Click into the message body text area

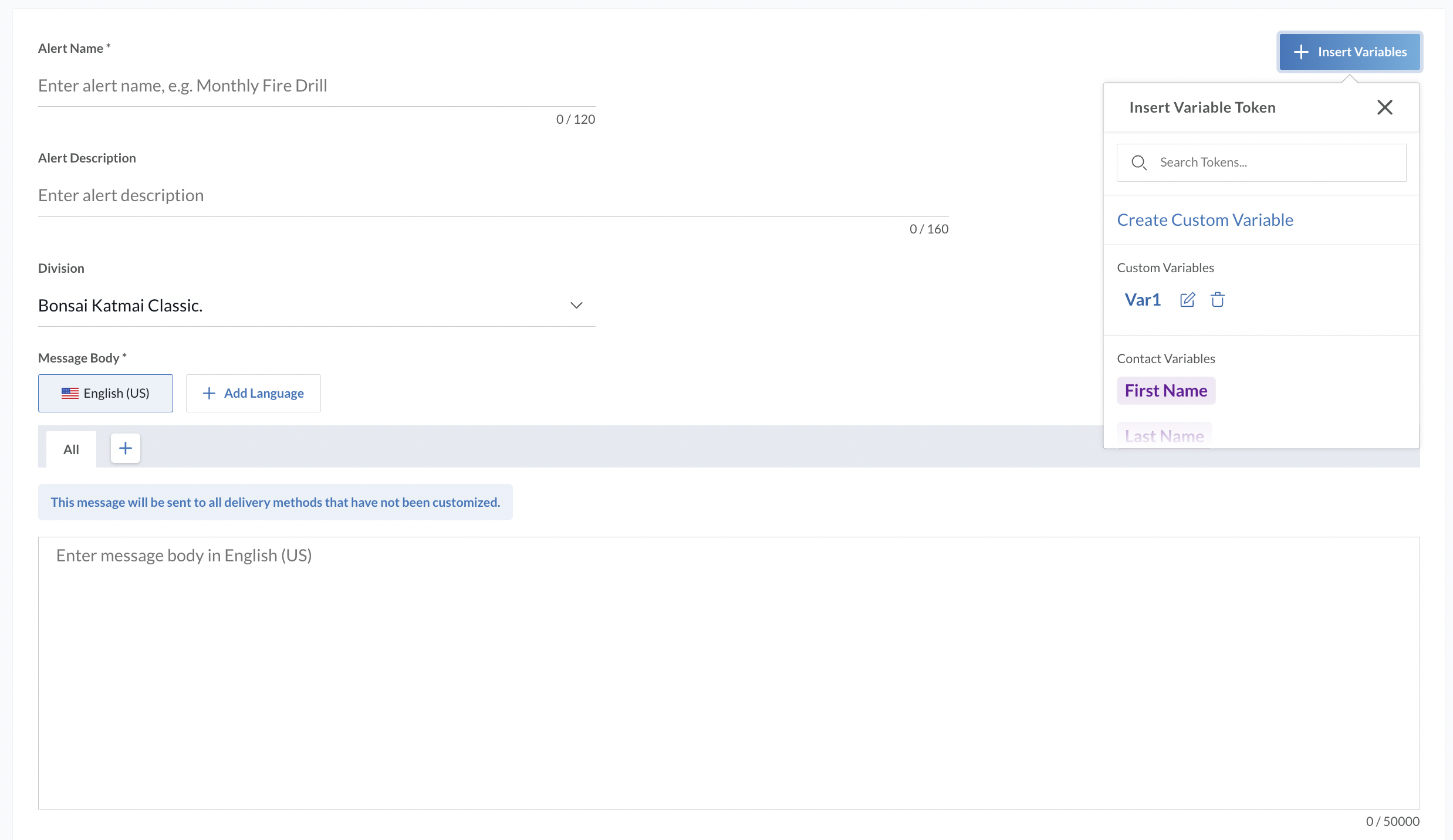[x=728, y=672]
